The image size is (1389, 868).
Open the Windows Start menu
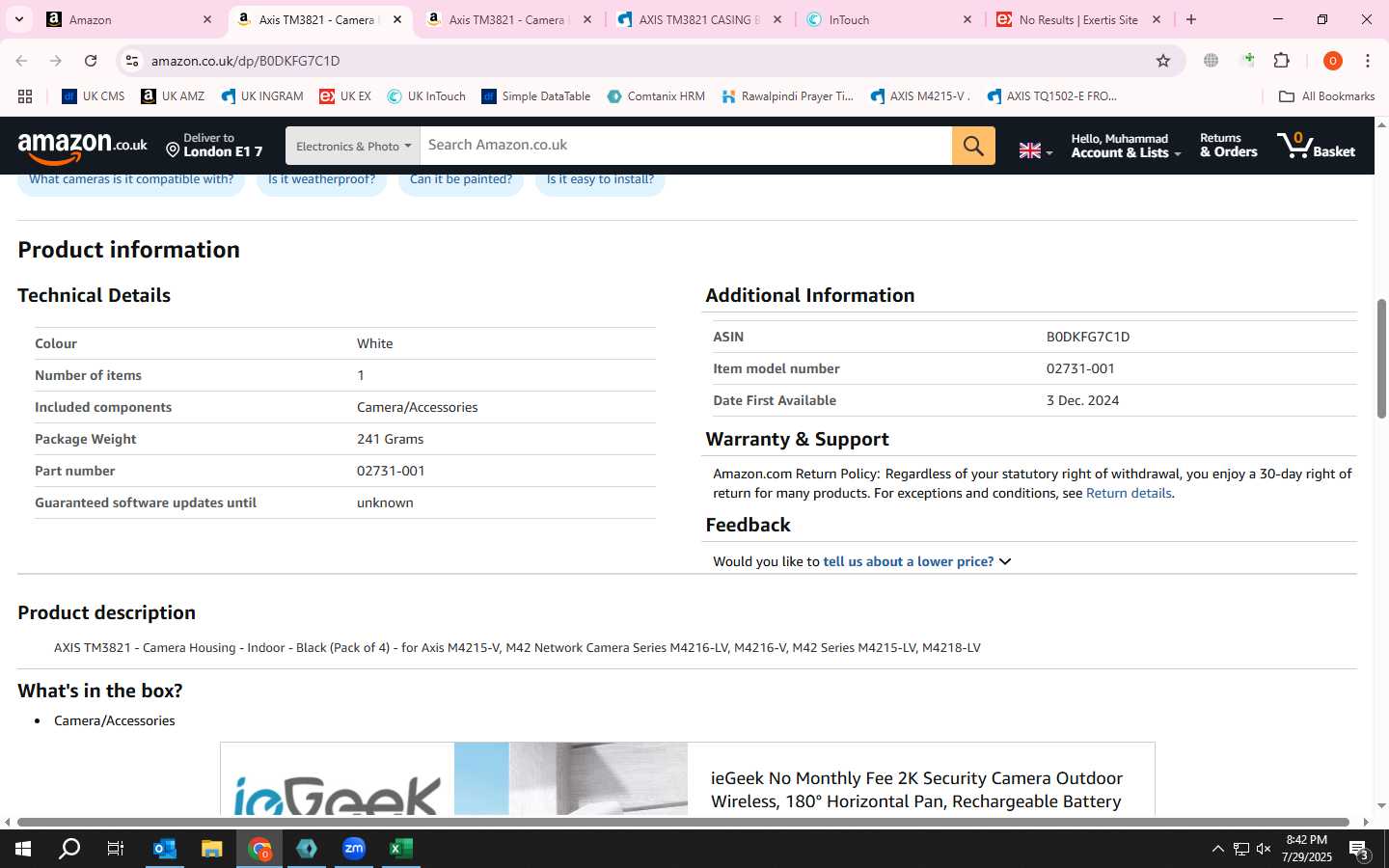23,849
